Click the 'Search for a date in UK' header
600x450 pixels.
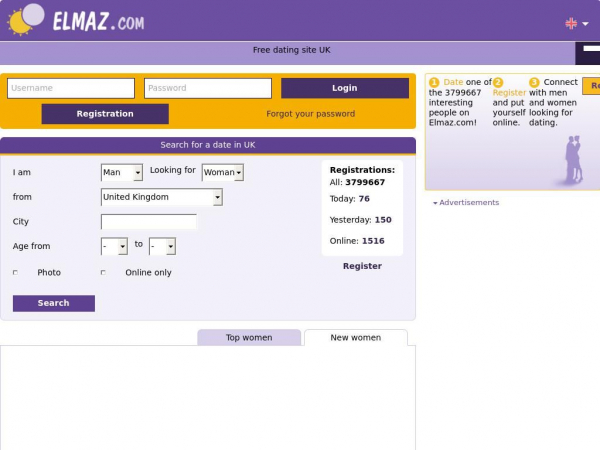(x=208, y=145)
